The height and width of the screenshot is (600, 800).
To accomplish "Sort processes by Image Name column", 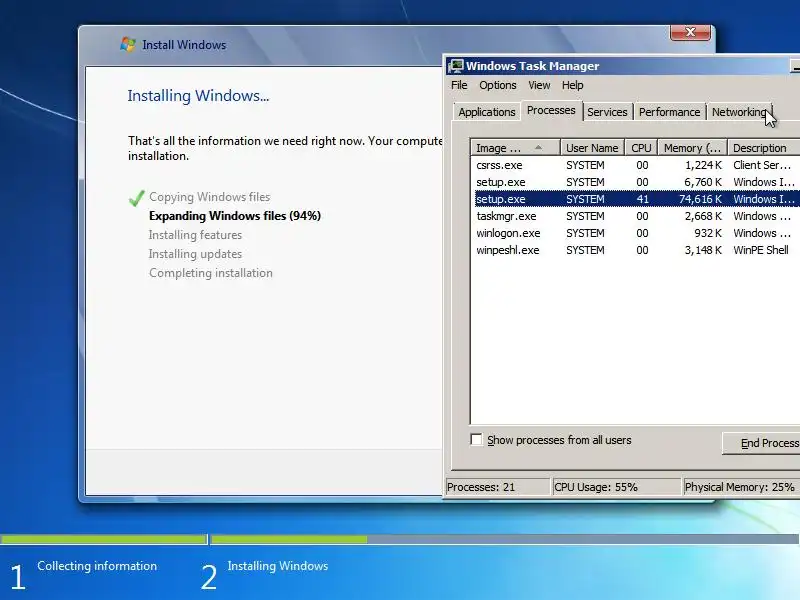I will coord(515,148).
